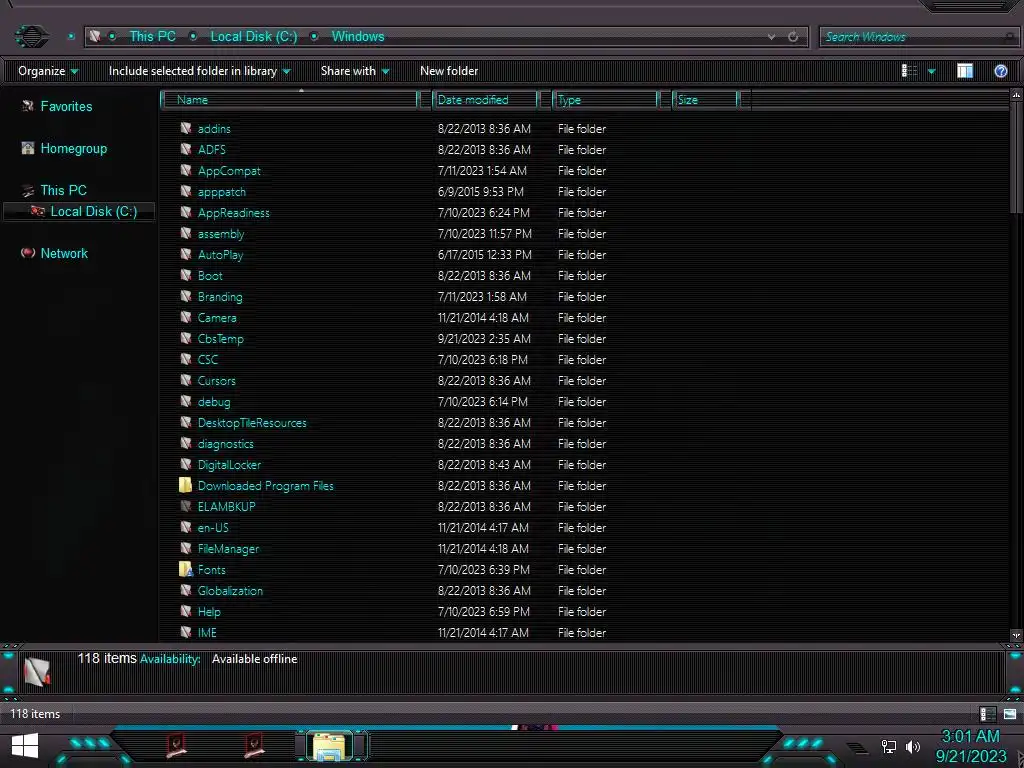Viewport: 1024px width, 768px height.
Task: Change the view layout icon
Action: 909,71
